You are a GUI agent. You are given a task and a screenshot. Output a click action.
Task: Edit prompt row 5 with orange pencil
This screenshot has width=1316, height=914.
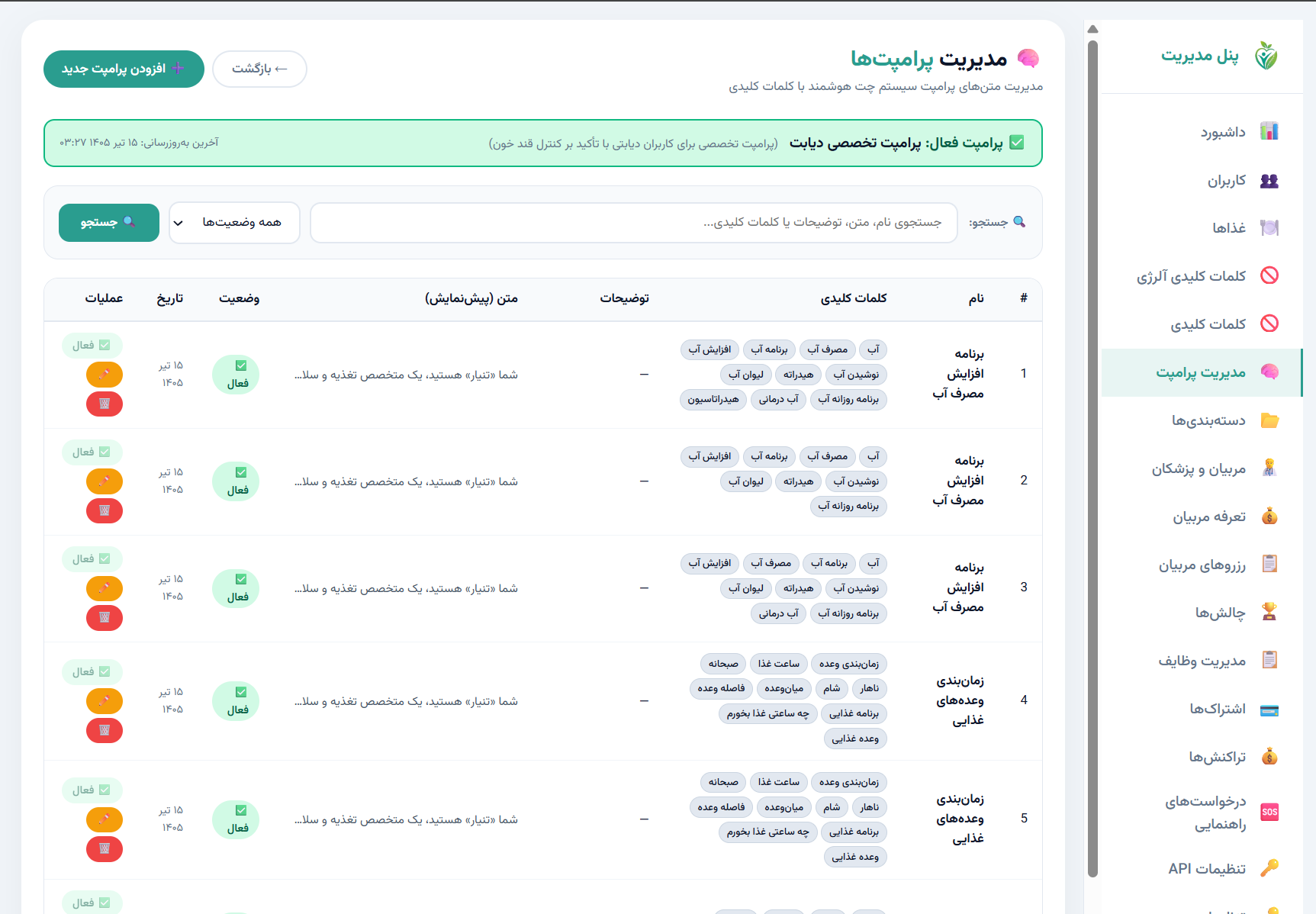tap(105, 819)
